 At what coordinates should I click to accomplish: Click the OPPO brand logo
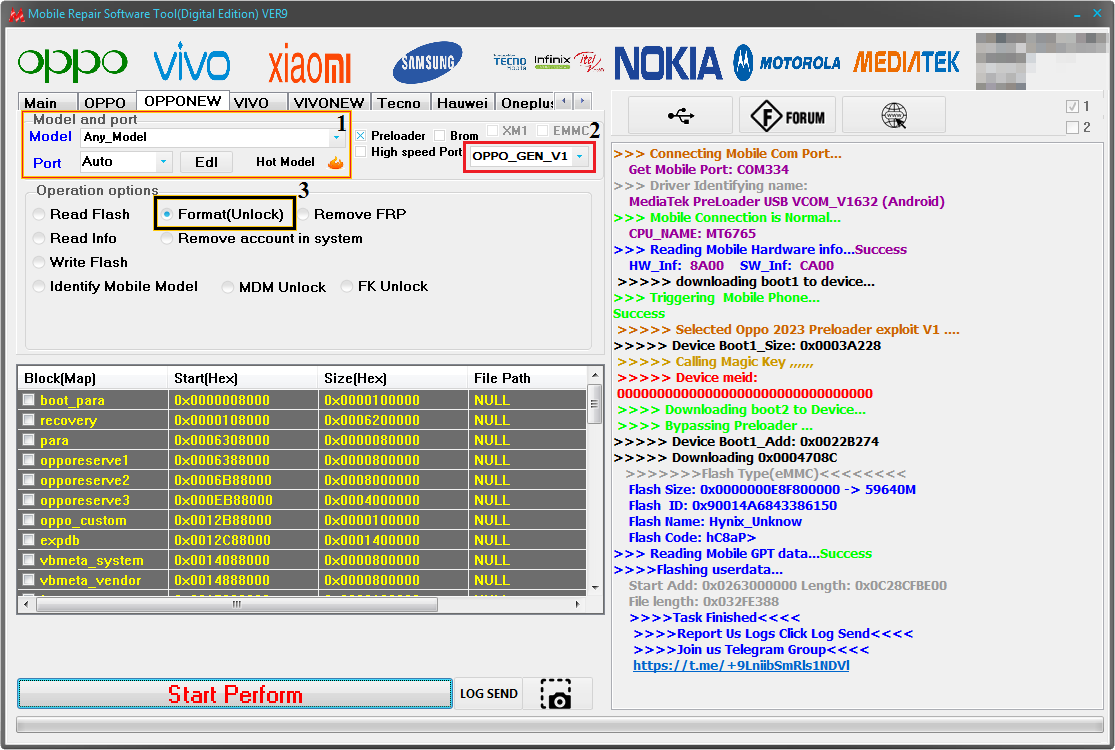73,64
